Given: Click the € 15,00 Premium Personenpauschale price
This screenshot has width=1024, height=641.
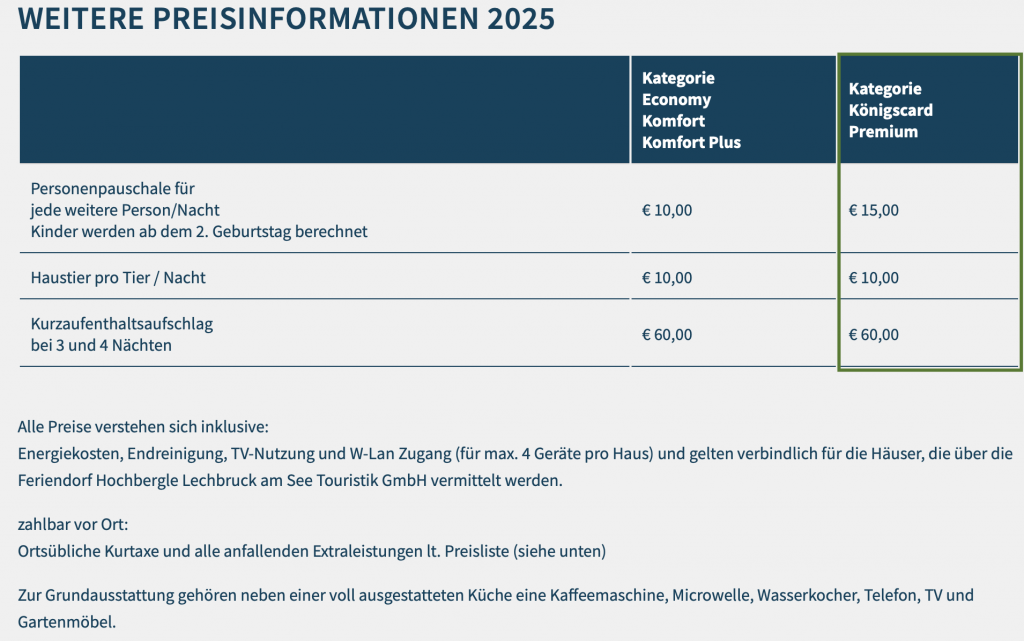Looking at the screenshot, I should click(874, 210).
